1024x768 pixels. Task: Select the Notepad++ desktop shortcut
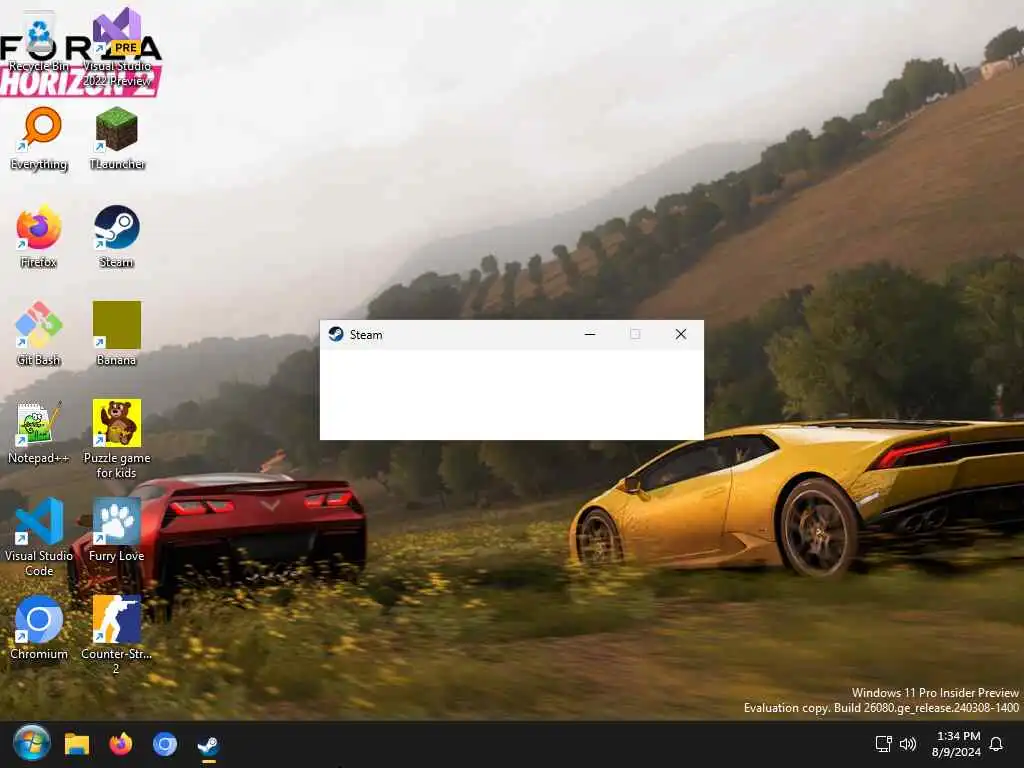point(39,432)
